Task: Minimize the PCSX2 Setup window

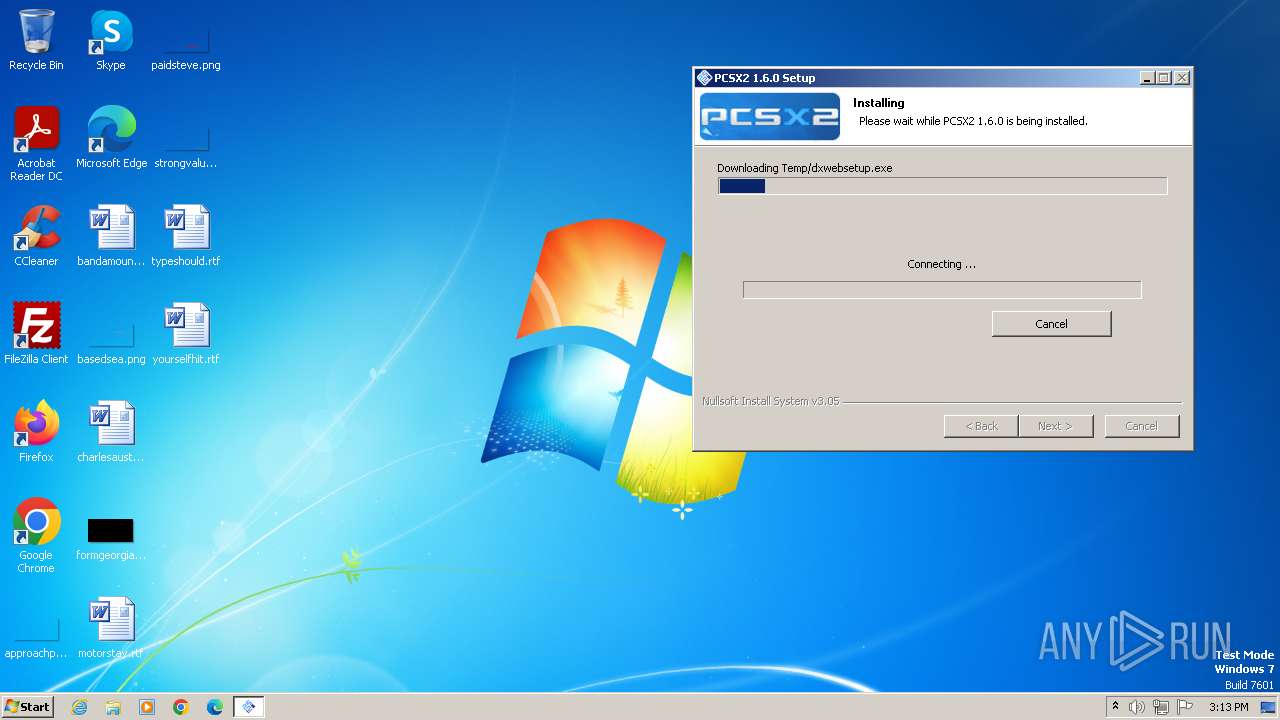Action: pos(1146,77)
